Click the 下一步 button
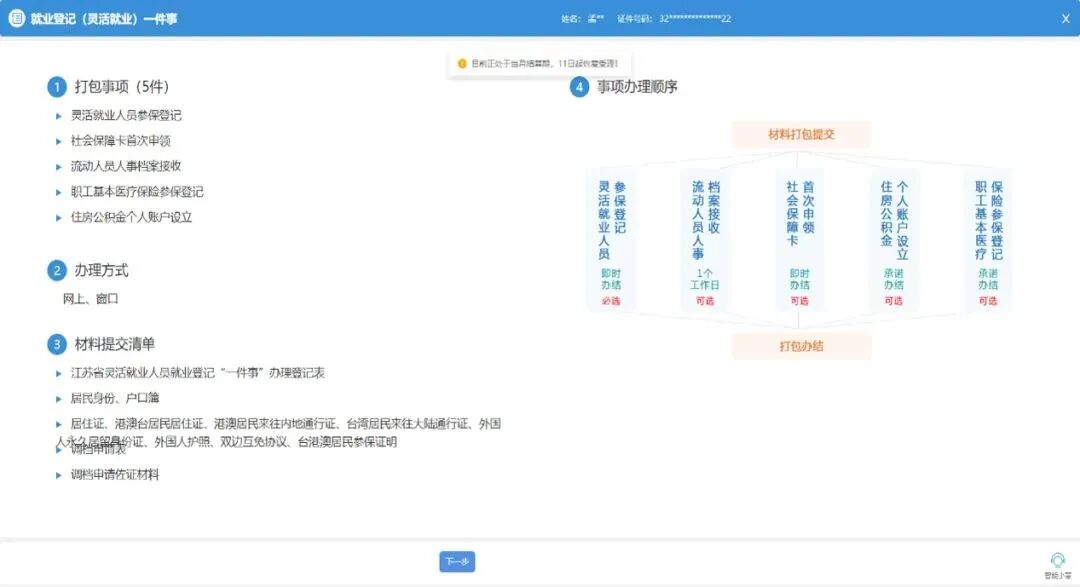1080x587 pixels. click(457, 562)
